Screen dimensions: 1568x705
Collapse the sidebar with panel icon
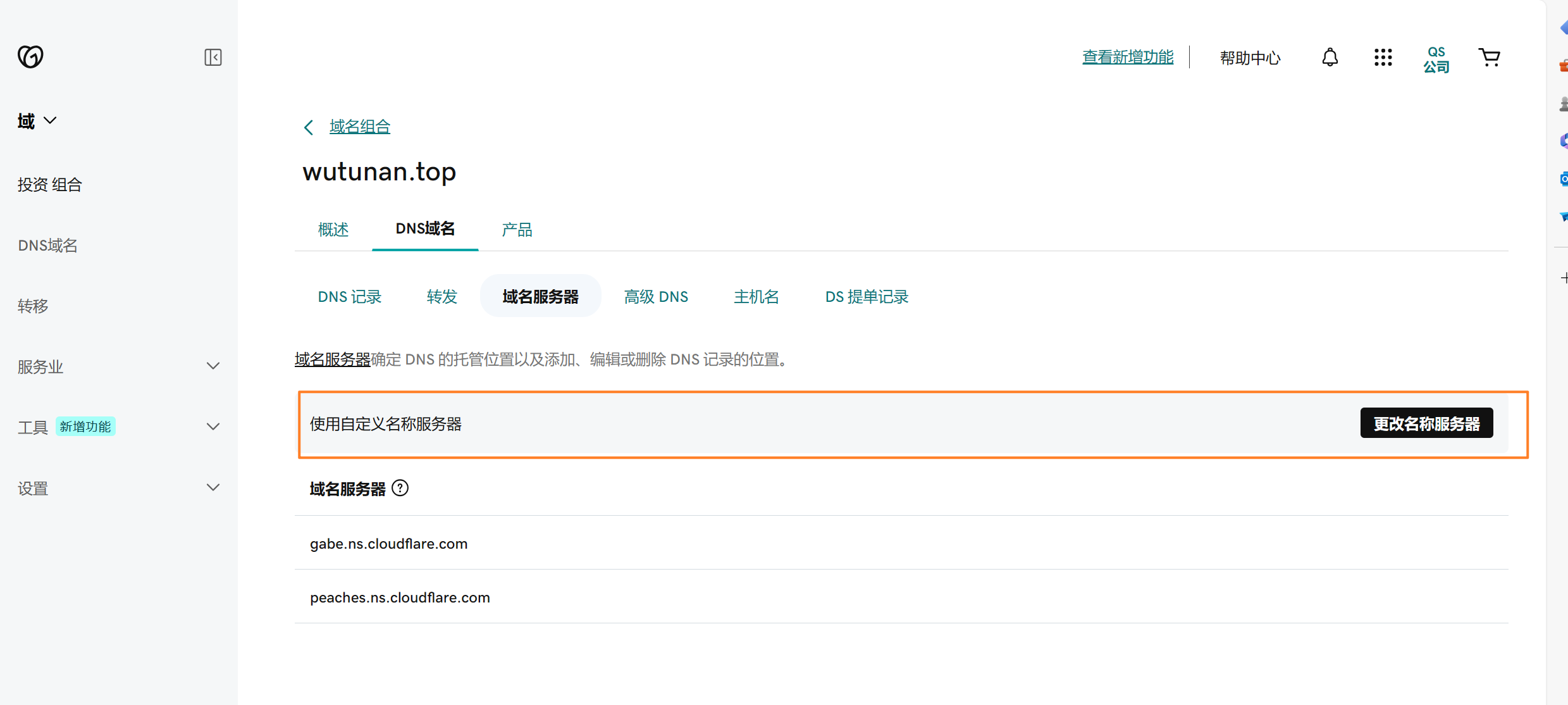pyautogui.click(x=213, y=58)
